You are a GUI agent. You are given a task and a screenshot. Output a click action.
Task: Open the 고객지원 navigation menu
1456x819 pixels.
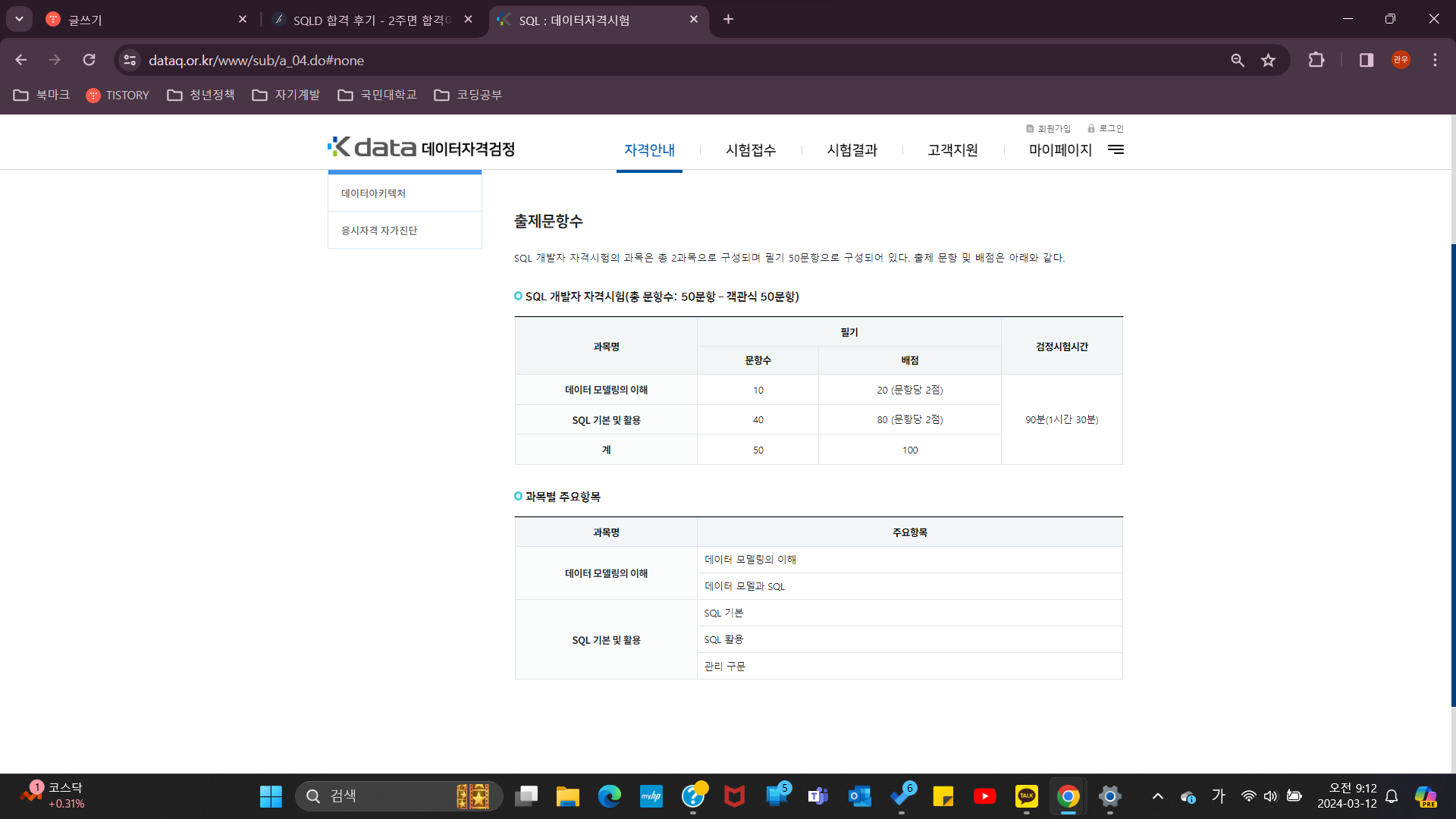tap(952, 150)
